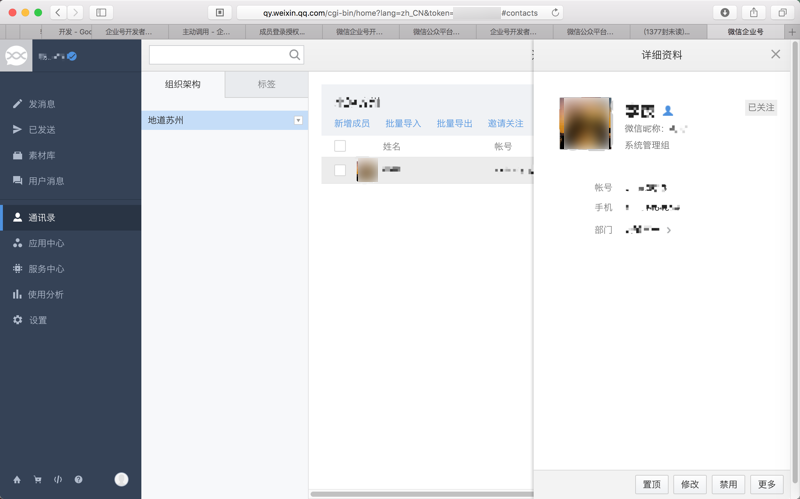The height and width of the screenshot is (499, 800).
Task: Tick the select-all checkbox in the table header
Action: 340,146
